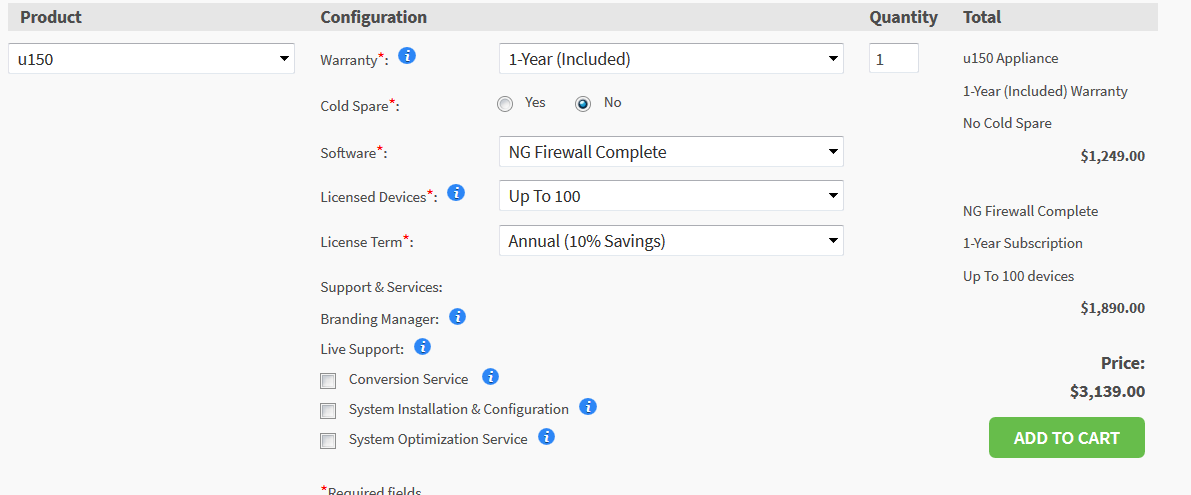
Task: Click the 1-Year (Included) Warranty summary text
Action: tap(1045, 91)
